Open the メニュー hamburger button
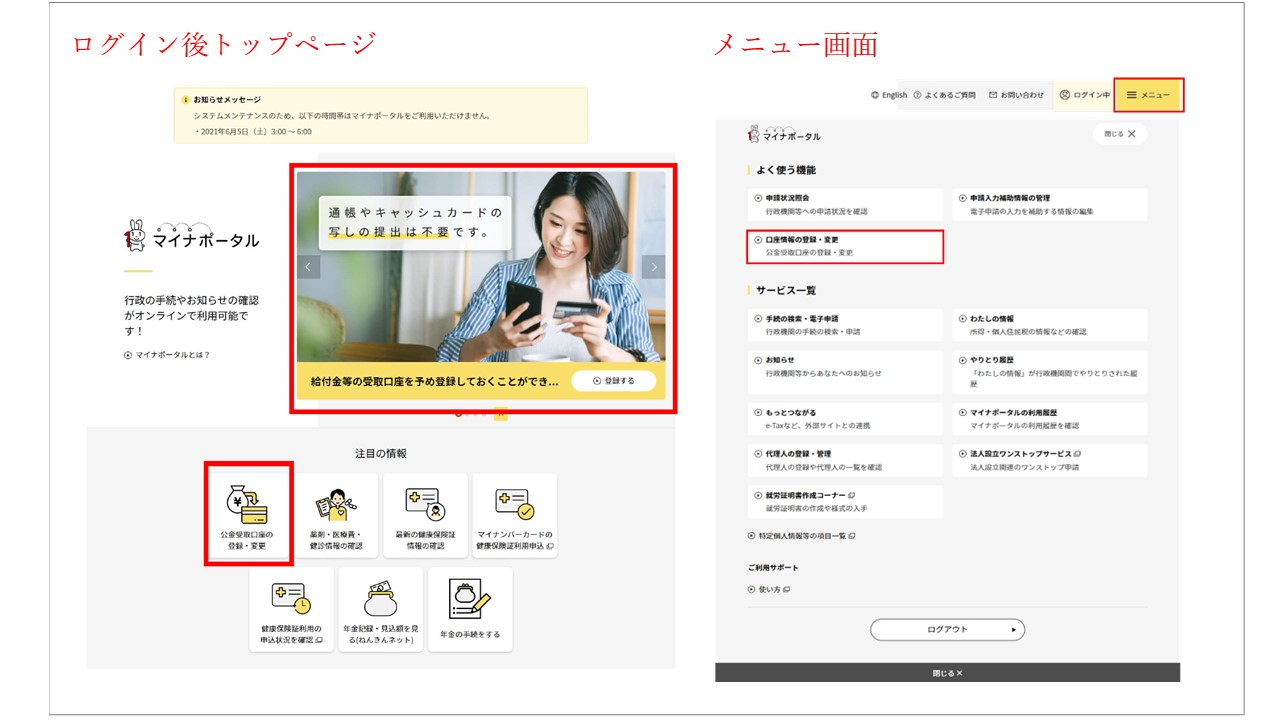Viewport: 1280px width, 720px height. [x=1150, y=95]
